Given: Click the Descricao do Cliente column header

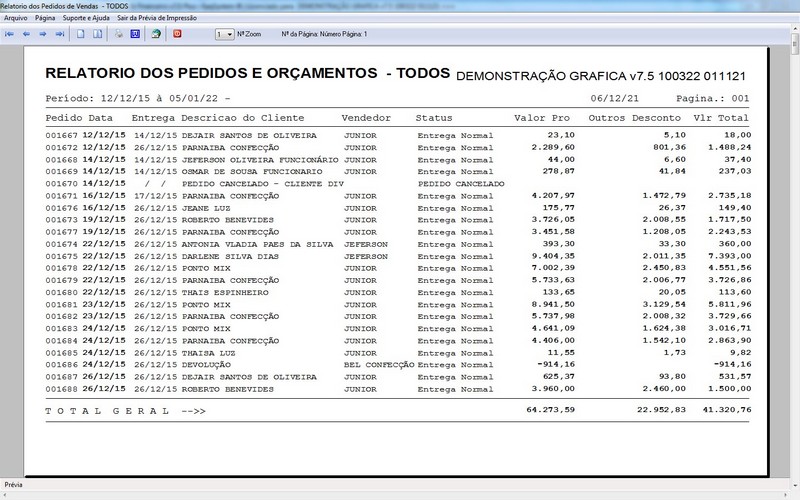Looking at the screenshot, I should [x=242, y=118].
